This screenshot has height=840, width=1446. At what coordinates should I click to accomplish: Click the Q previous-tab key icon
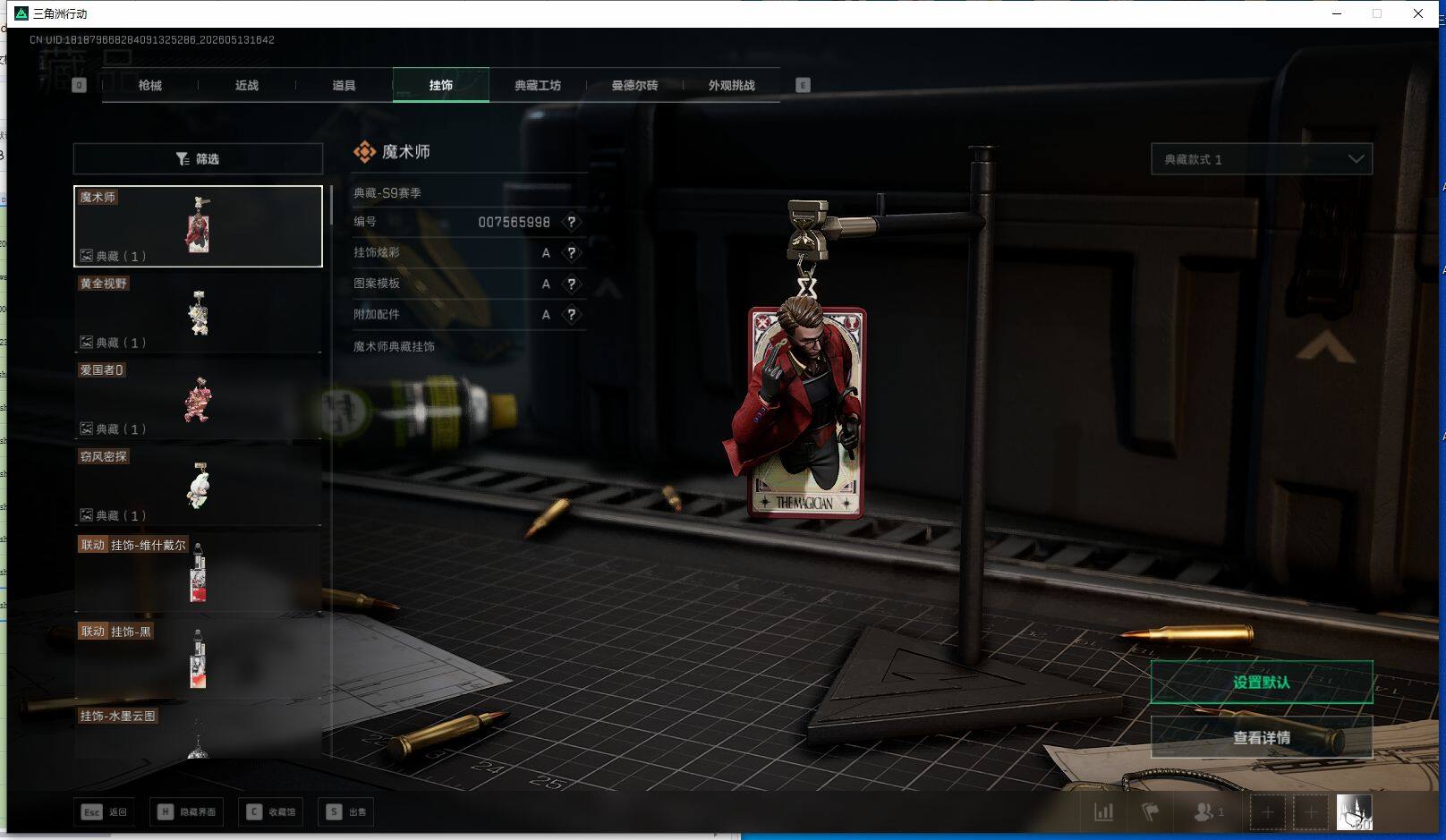[79, 85]
